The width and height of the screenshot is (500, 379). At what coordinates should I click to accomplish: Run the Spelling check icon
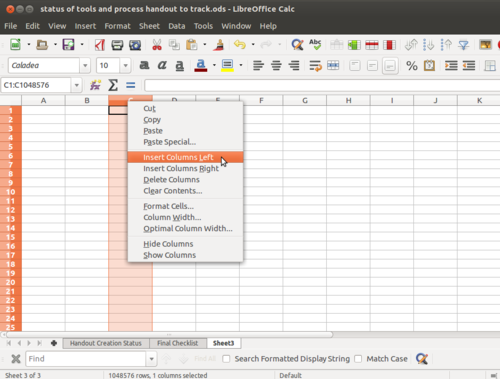pos(315,44)
